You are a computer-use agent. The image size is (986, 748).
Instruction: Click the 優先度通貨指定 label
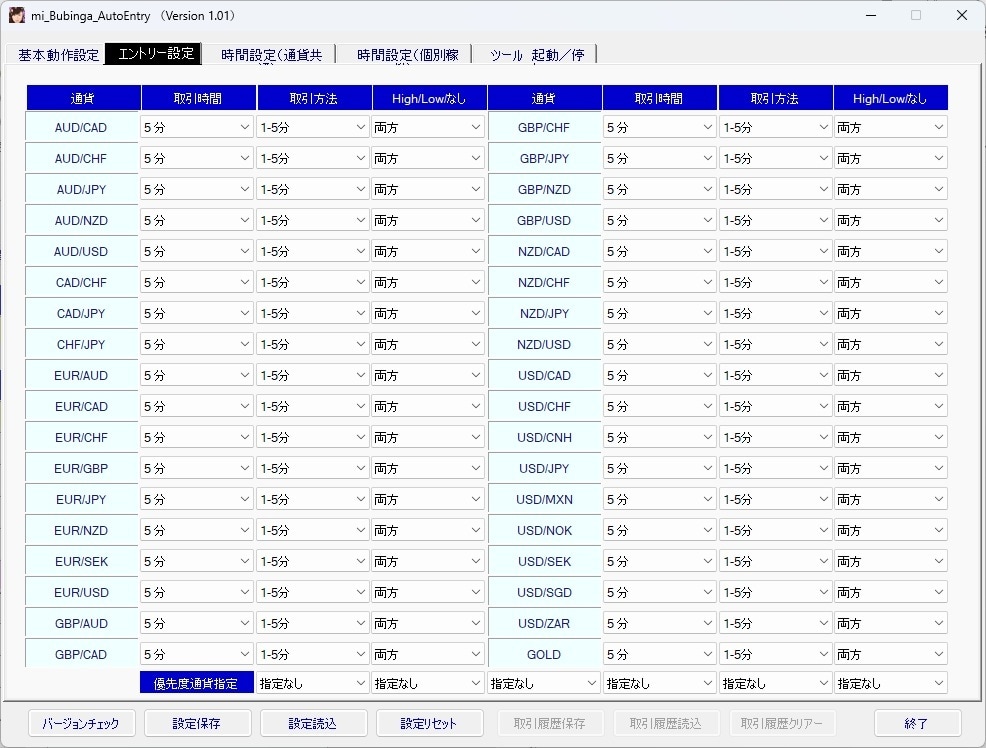coord(196,683)
